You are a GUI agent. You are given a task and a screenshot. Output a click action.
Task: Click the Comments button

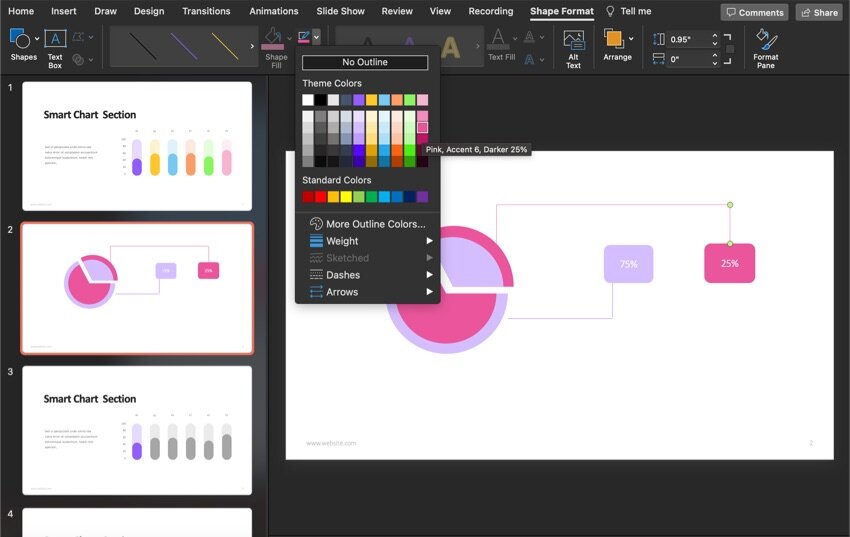(754, 12)
